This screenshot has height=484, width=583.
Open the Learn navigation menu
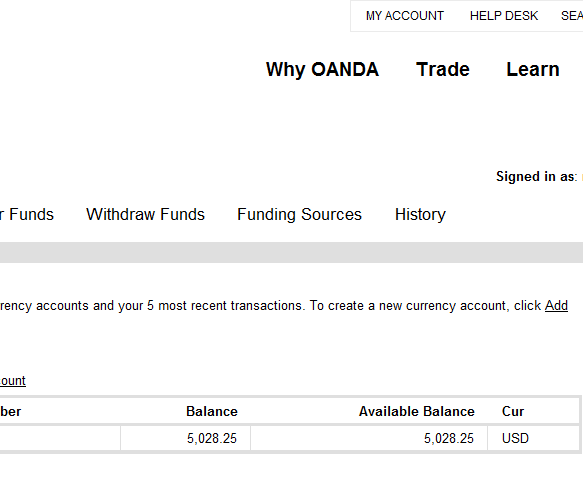(x=533, y=70)
